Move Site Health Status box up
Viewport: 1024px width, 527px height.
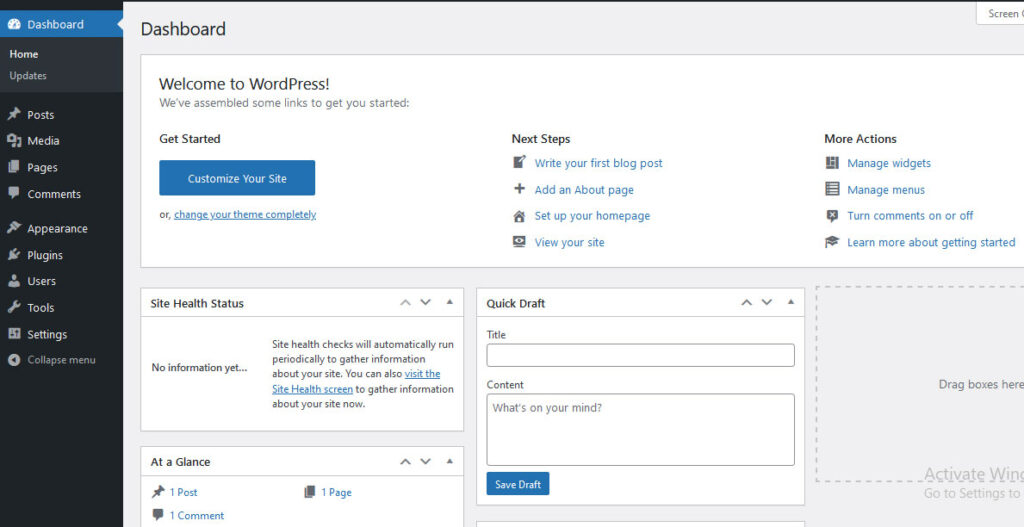click(406, 302)
